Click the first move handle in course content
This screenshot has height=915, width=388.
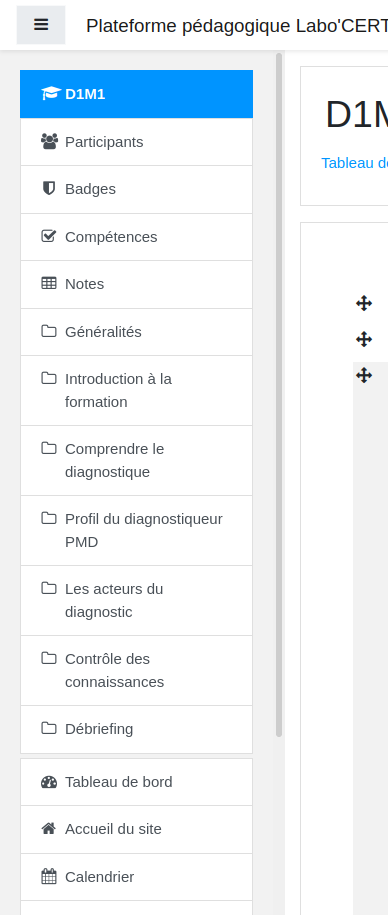pyautogui.click(x=364, y=303)
